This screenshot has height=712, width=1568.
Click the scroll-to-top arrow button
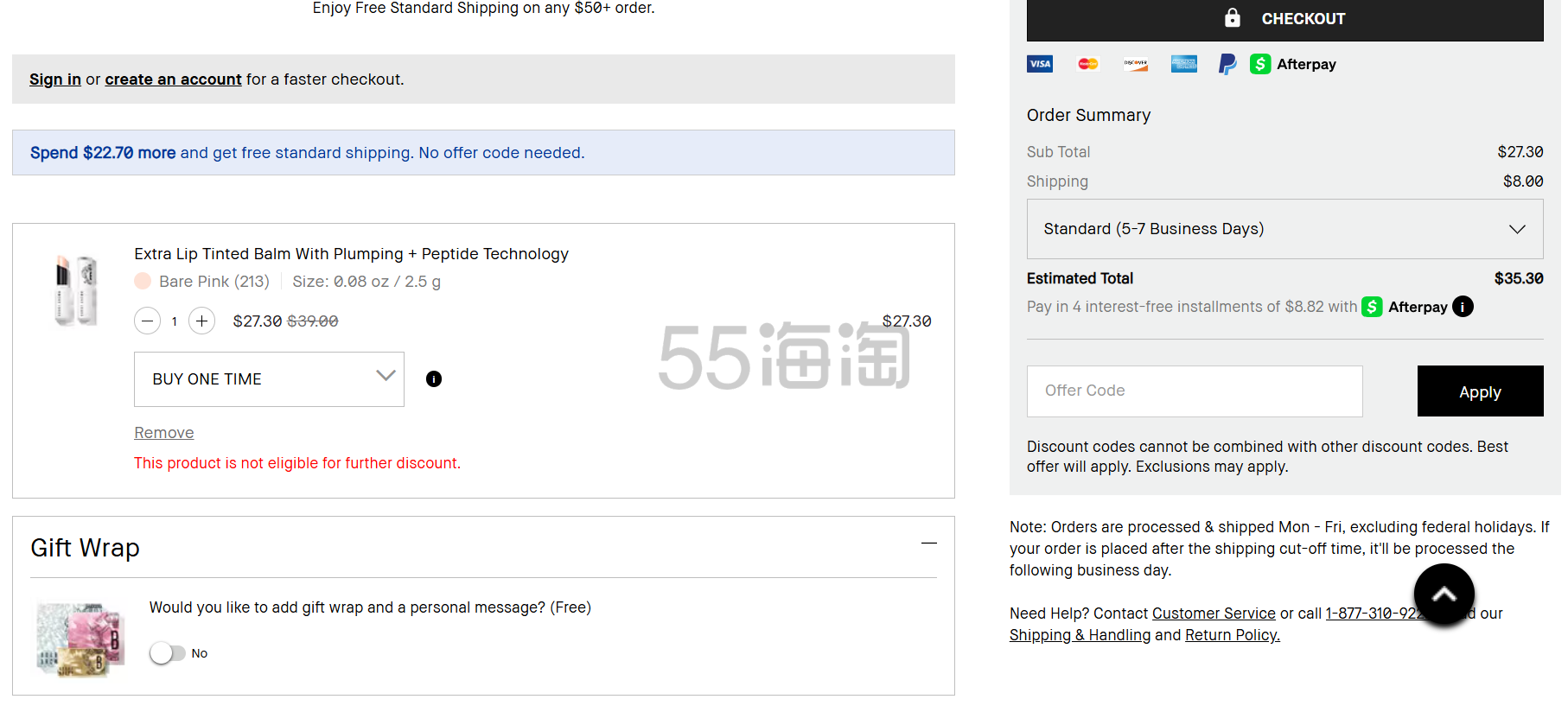tap(1444, 594)
